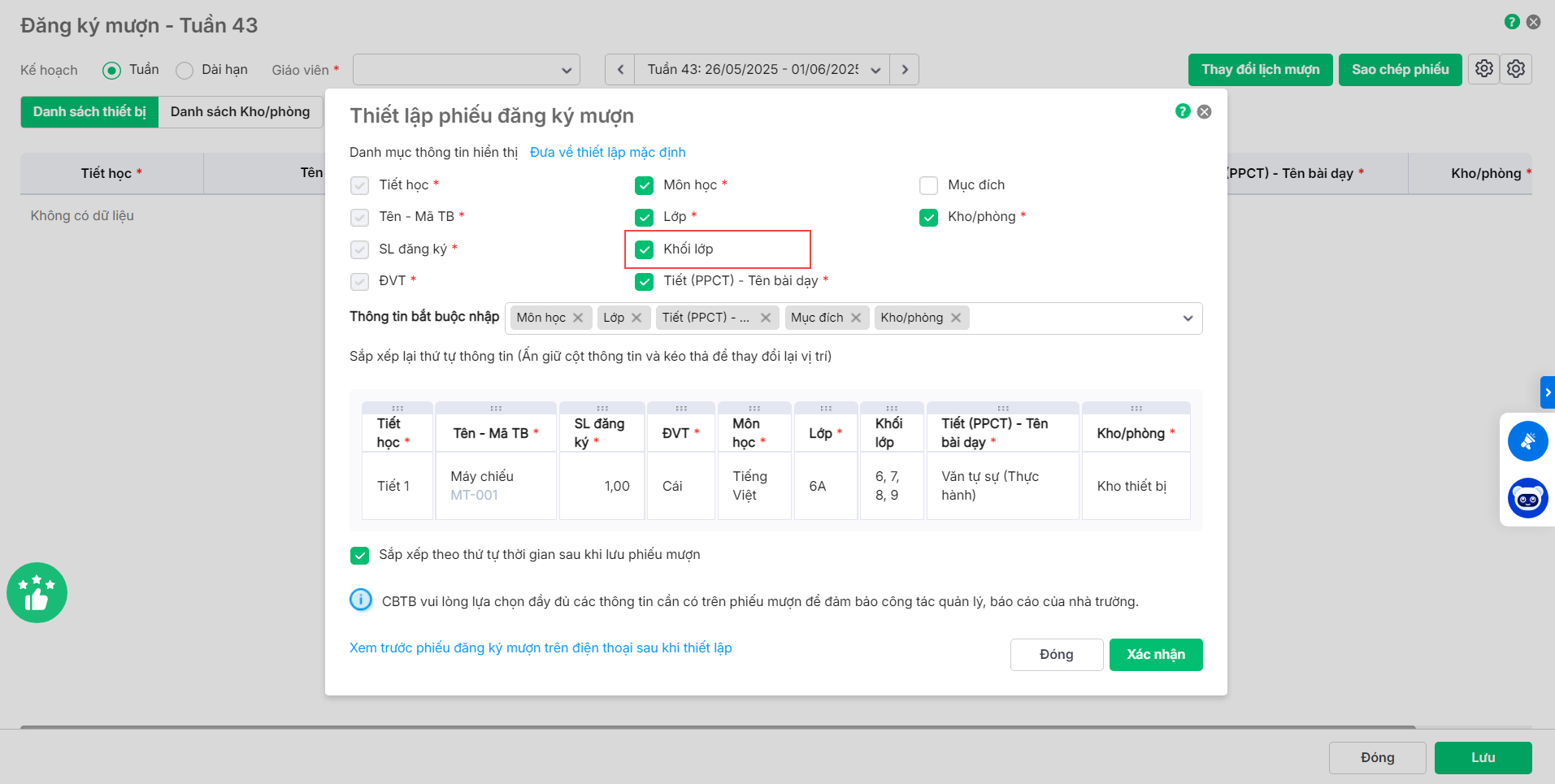Grab the drag handle above Tiết (PPCT) preview column
This screenshot has width=1555, height=784.
1003,408
